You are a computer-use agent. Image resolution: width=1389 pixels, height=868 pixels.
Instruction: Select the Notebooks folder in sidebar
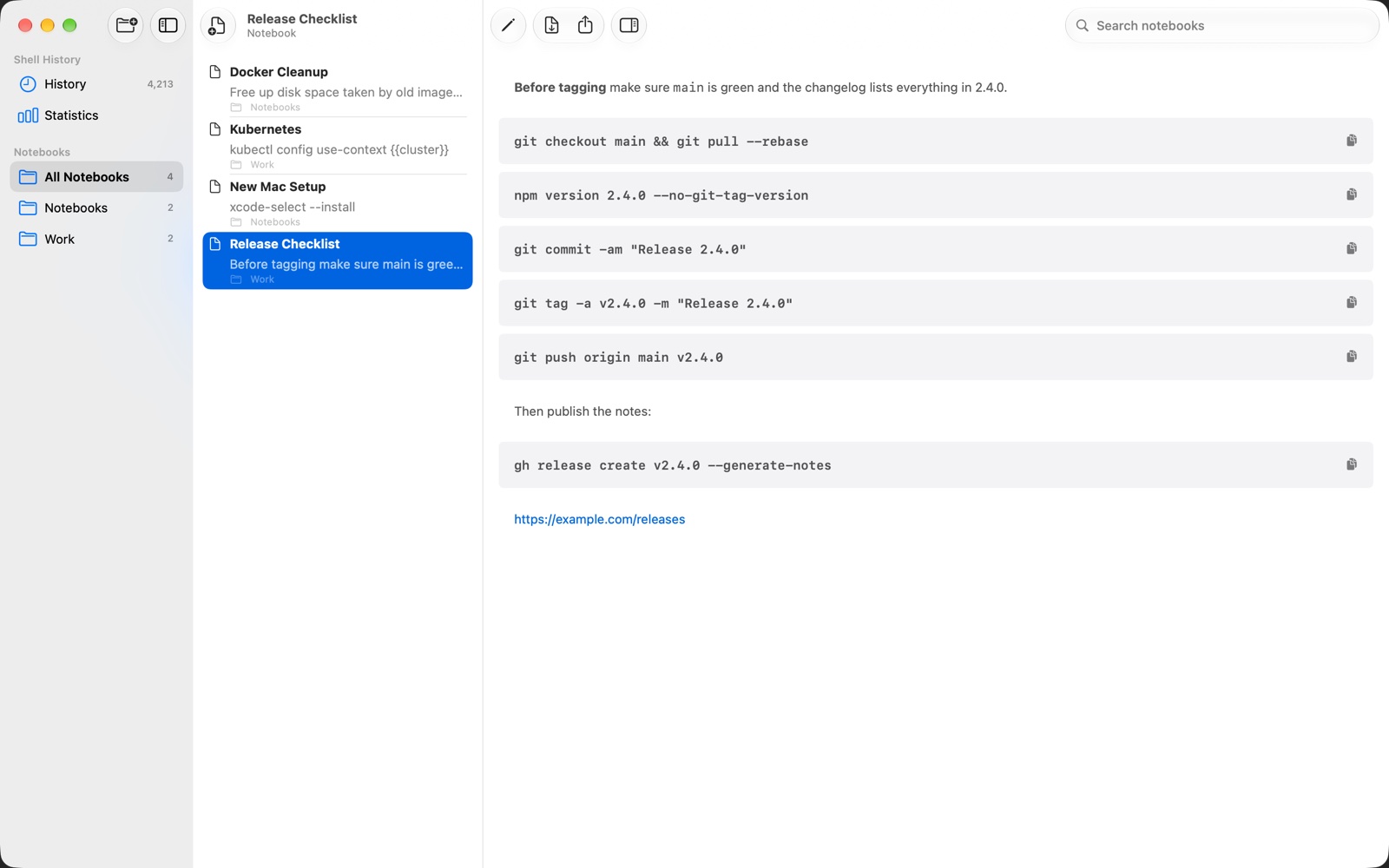[x=96, y=208]
